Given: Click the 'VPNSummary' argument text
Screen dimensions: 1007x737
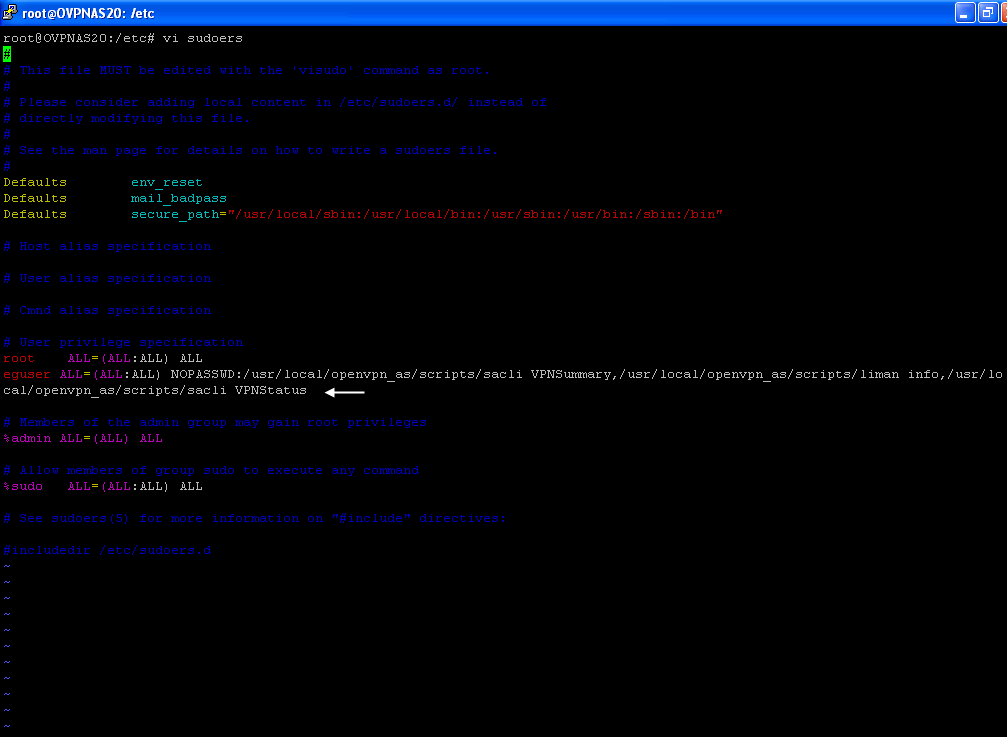Looking at the screenshot, I should 571,374.
